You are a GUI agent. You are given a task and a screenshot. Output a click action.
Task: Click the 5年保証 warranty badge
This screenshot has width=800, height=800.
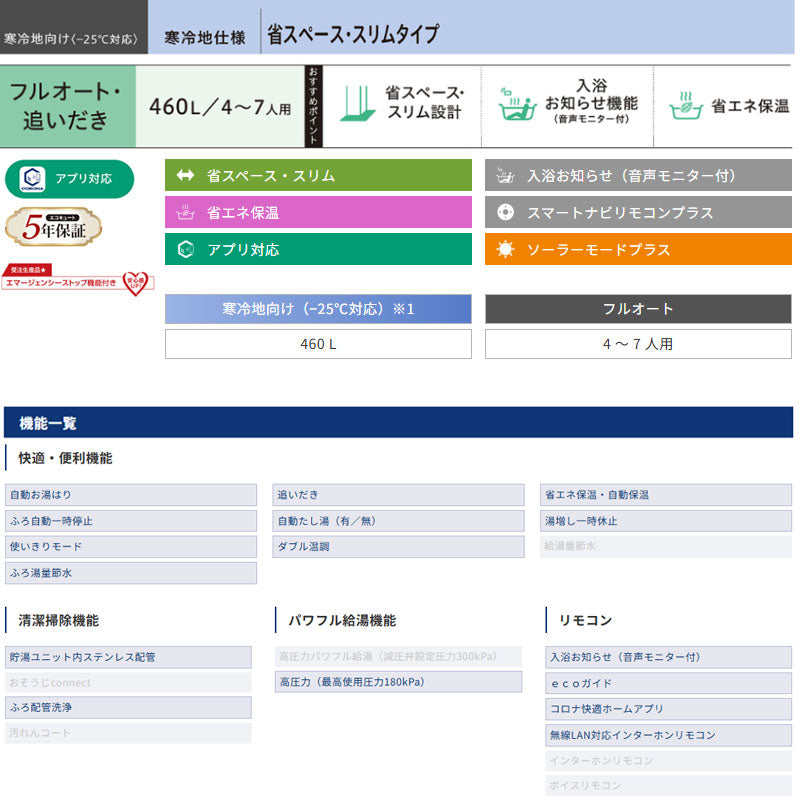[54, 227]
